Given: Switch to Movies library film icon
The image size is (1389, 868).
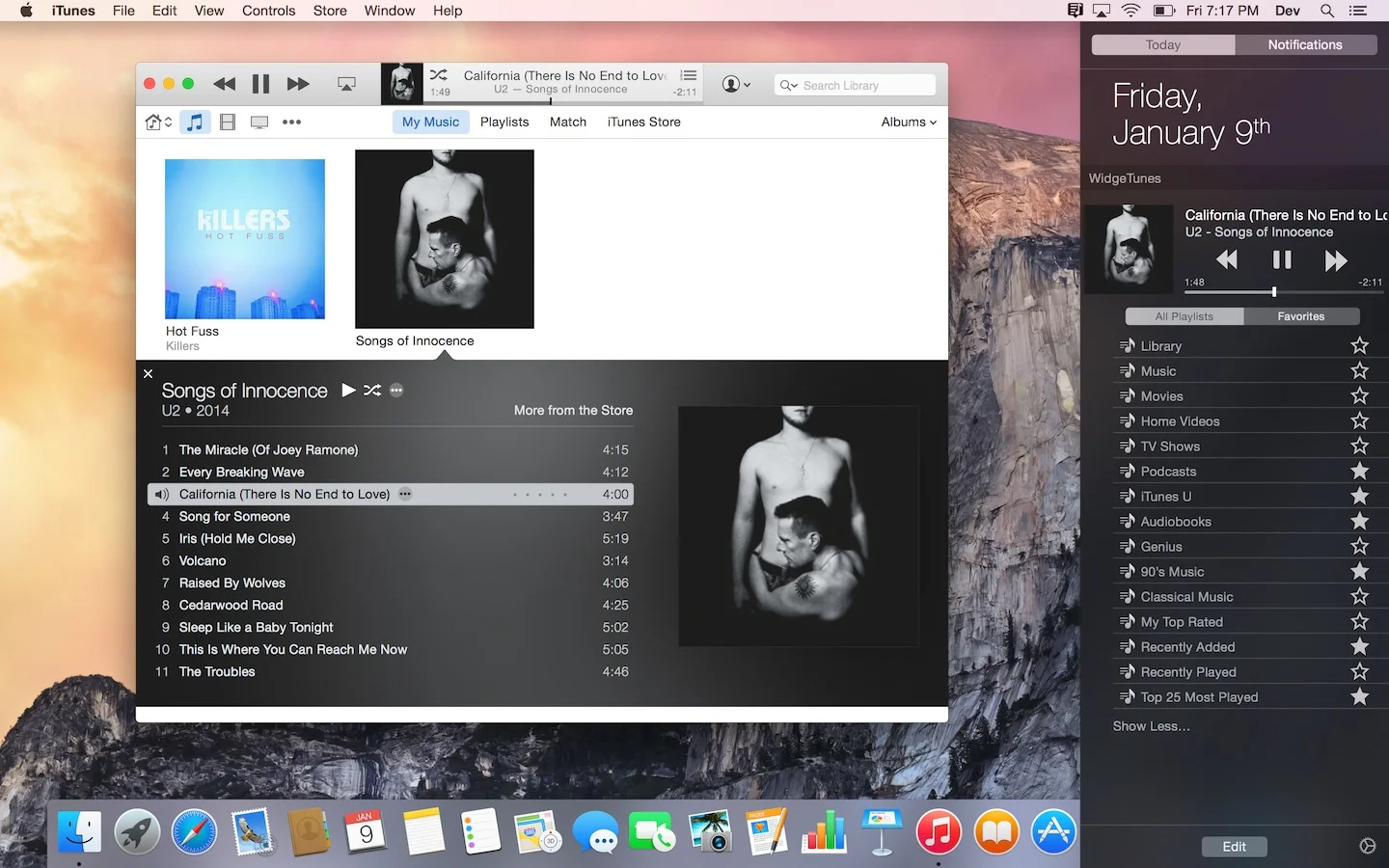Looking at the screenshot, I should (228, 122).
